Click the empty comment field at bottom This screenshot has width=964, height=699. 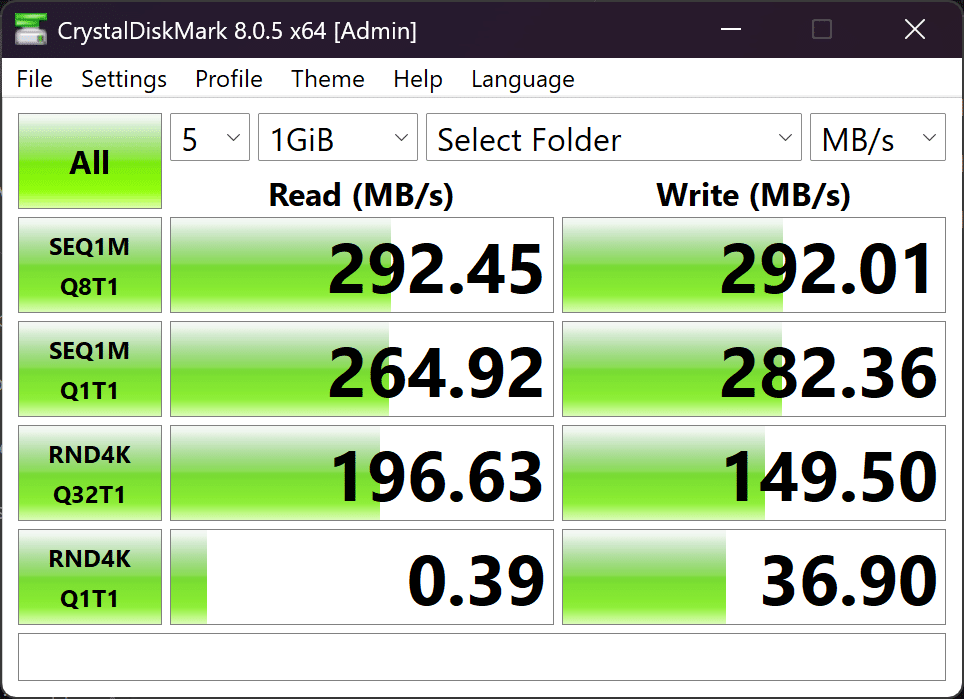click(x=481, y=656)
